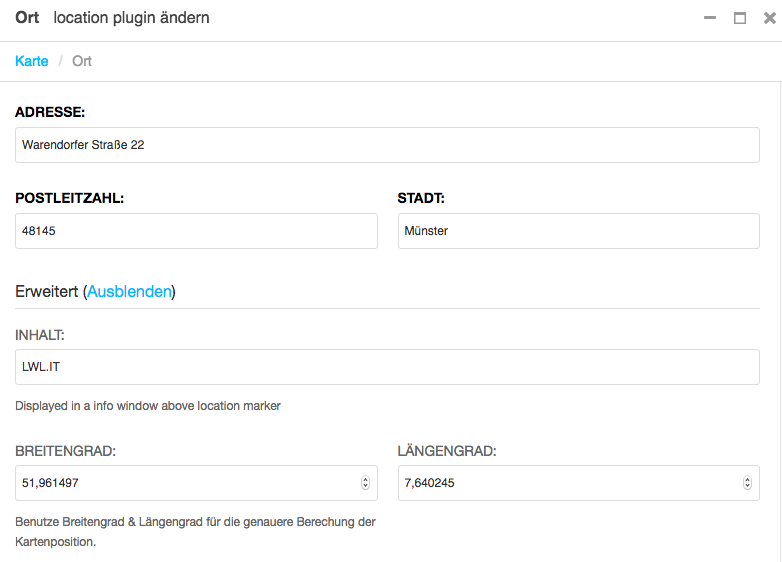This screenshot has width=782, height=562.
Task: Click the STADT field label
Action: [421, 198]
